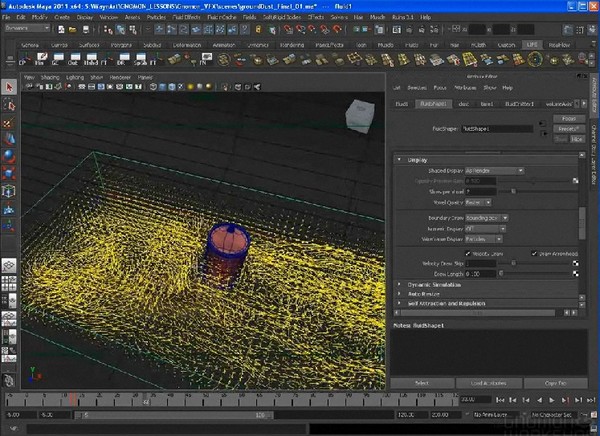600x436 pixels.
Task: Select the Rotate tool sphere icon
Action: [9, 156]
